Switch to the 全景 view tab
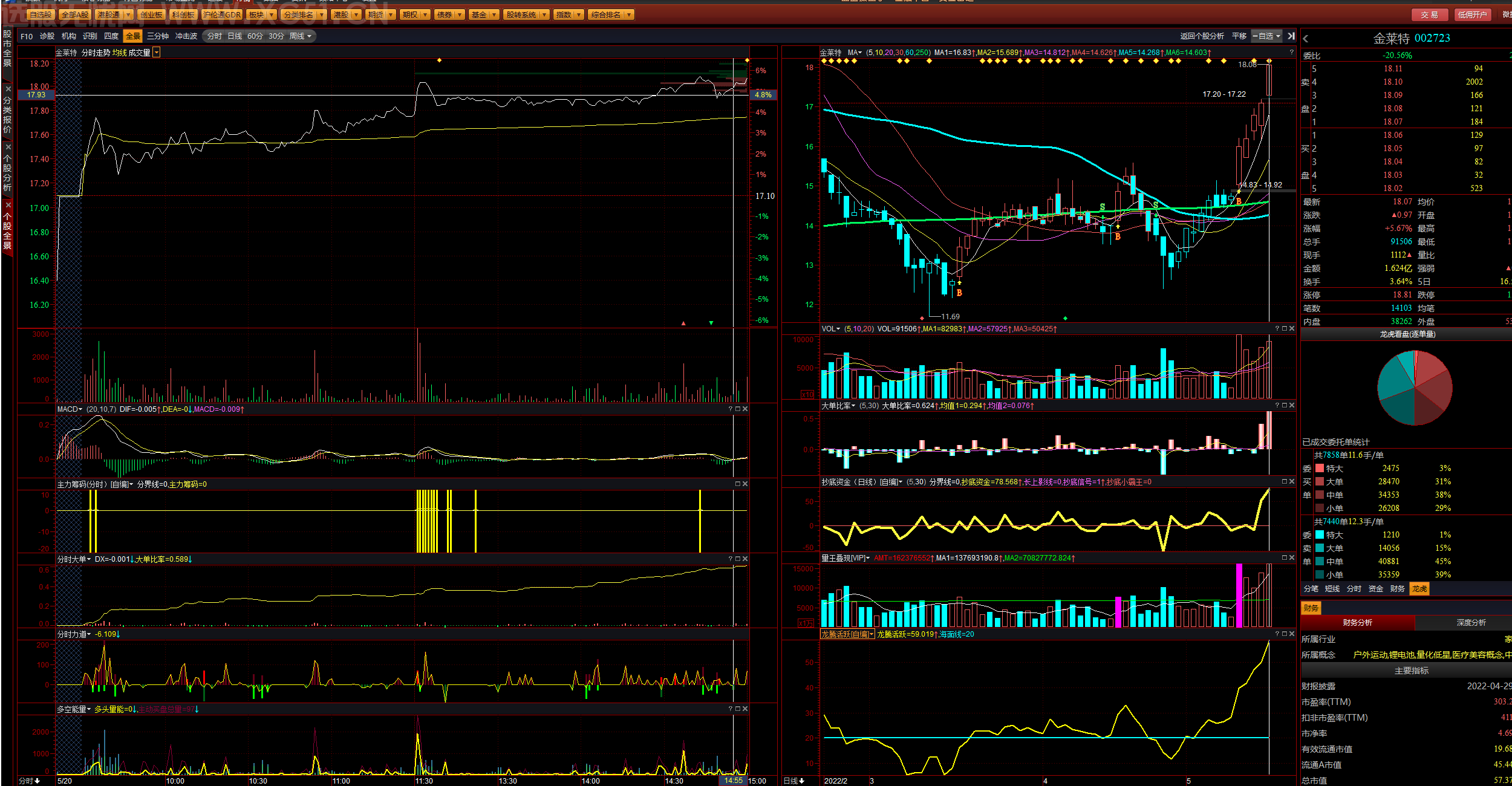 coord(132,36)
